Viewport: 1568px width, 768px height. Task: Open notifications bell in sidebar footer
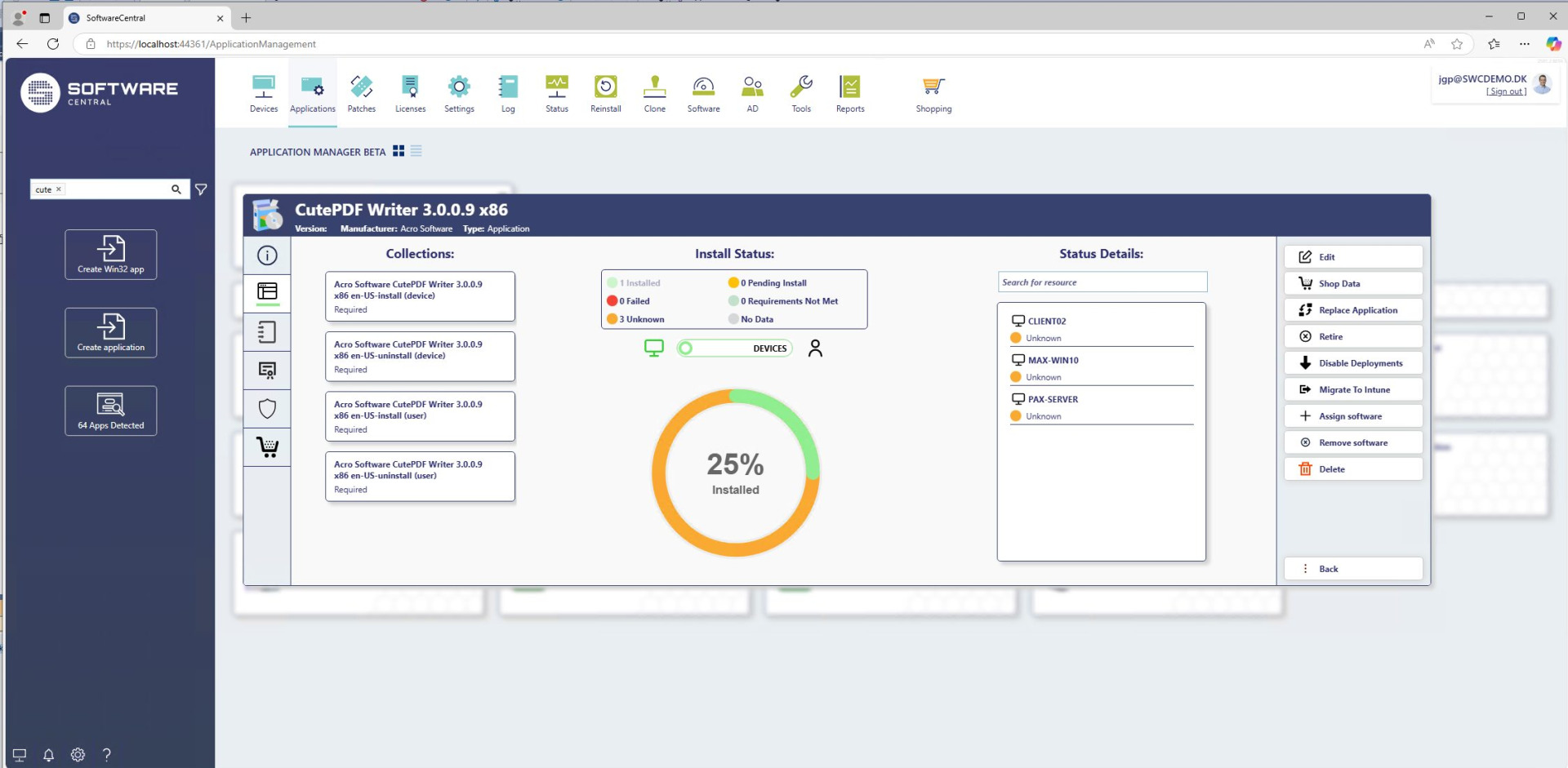(x=48, y=755)
